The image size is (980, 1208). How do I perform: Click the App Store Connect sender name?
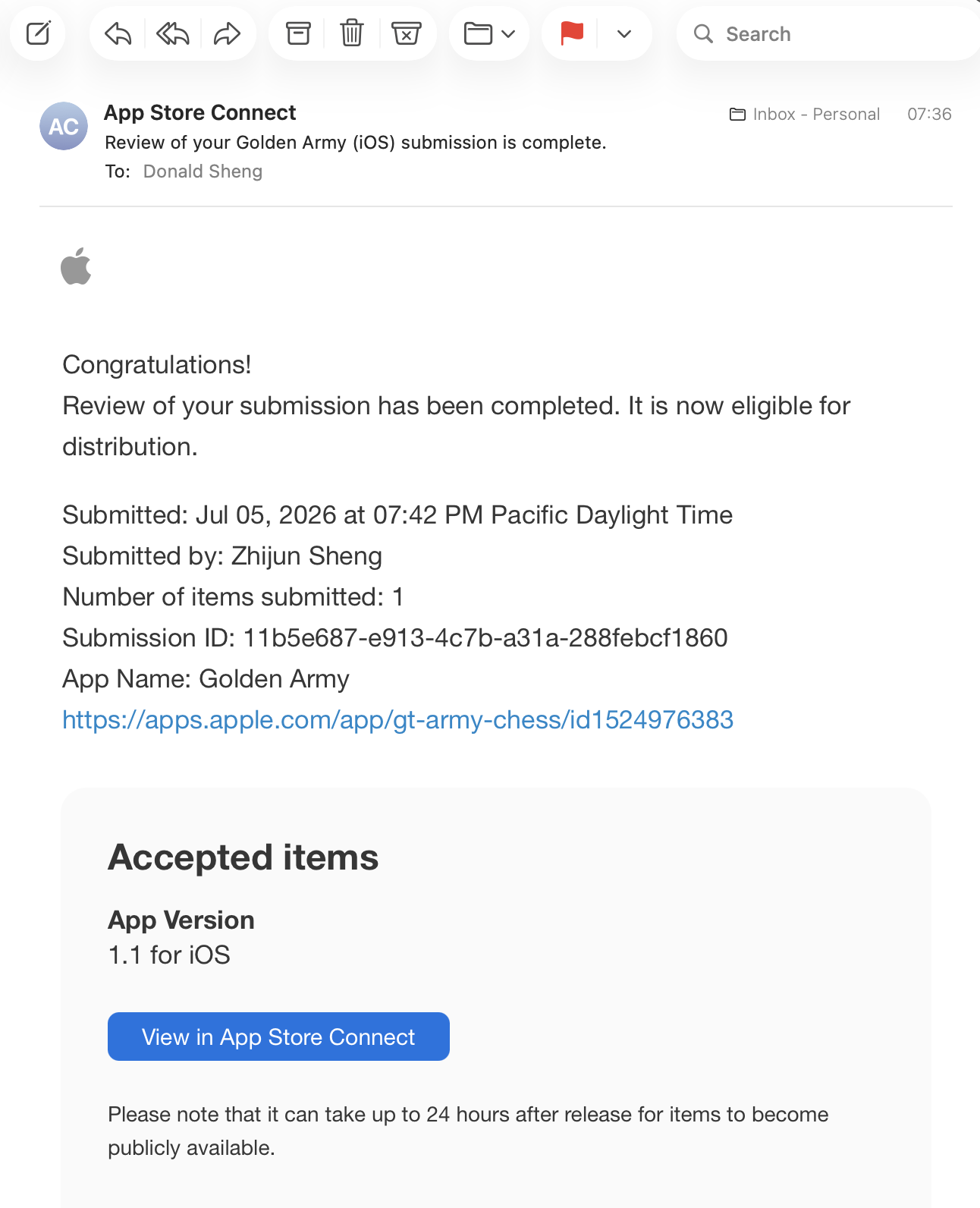(199, 112)
